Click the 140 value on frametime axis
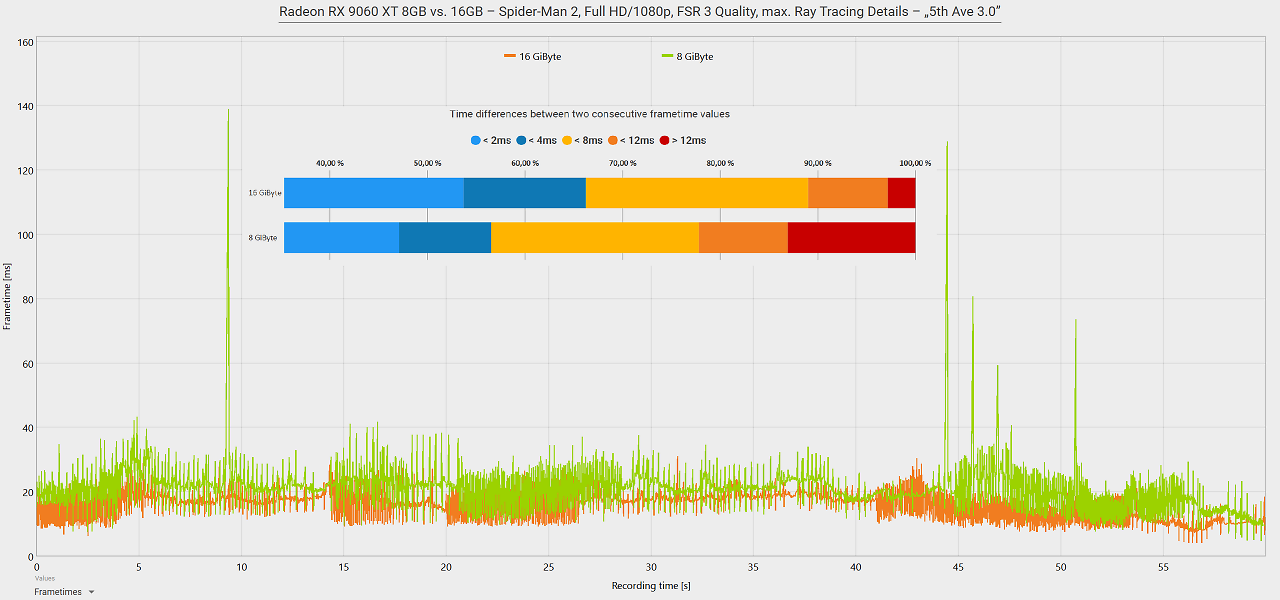The image size is (1280, 600). click(26, 106)
